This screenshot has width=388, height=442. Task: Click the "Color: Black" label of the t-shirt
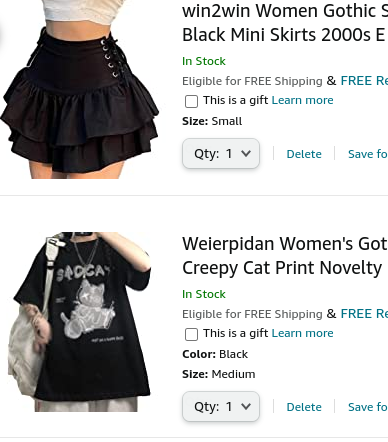[215, 354]
